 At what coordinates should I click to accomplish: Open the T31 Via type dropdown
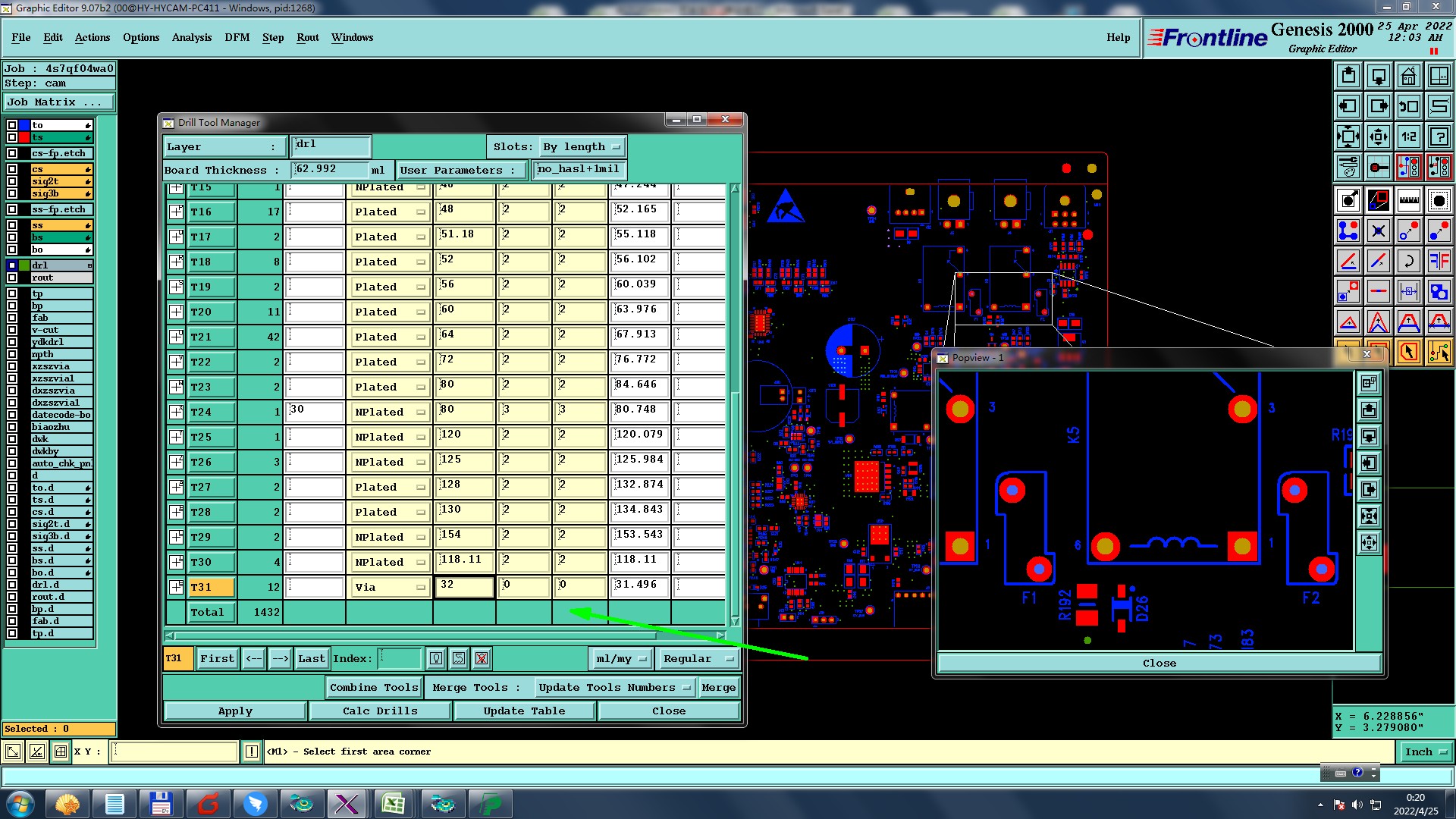click(389, 587)
